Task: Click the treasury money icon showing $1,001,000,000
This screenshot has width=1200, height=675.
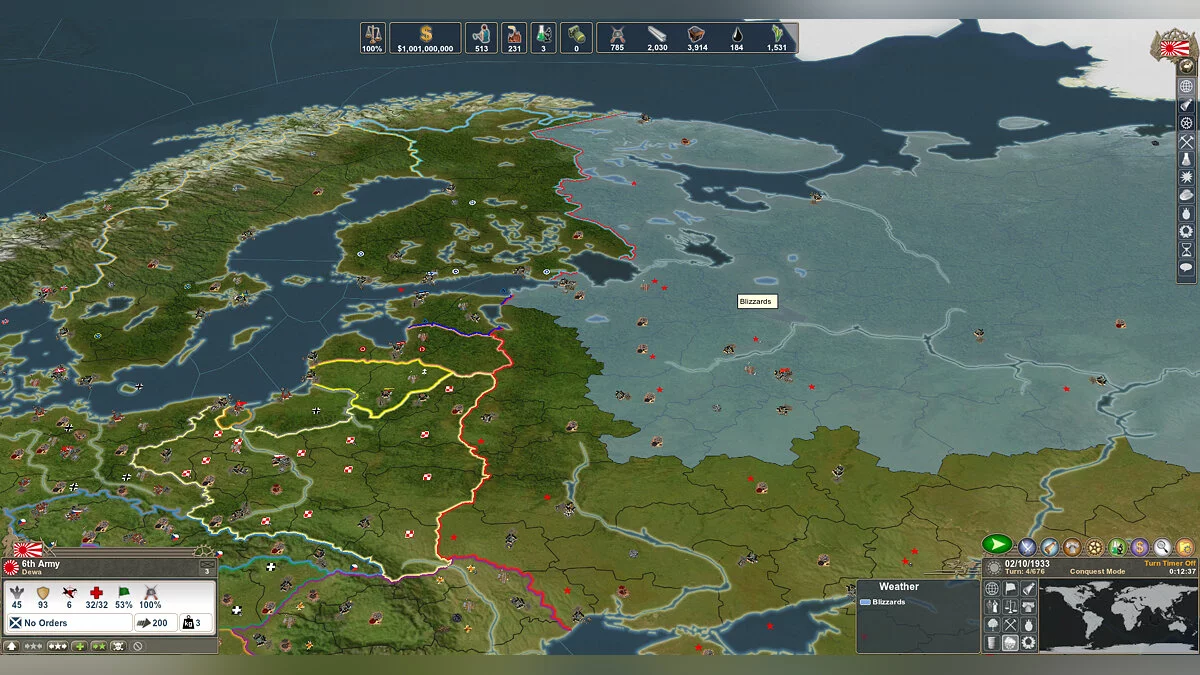Action: pyautogui.click(x=427, y=38)
